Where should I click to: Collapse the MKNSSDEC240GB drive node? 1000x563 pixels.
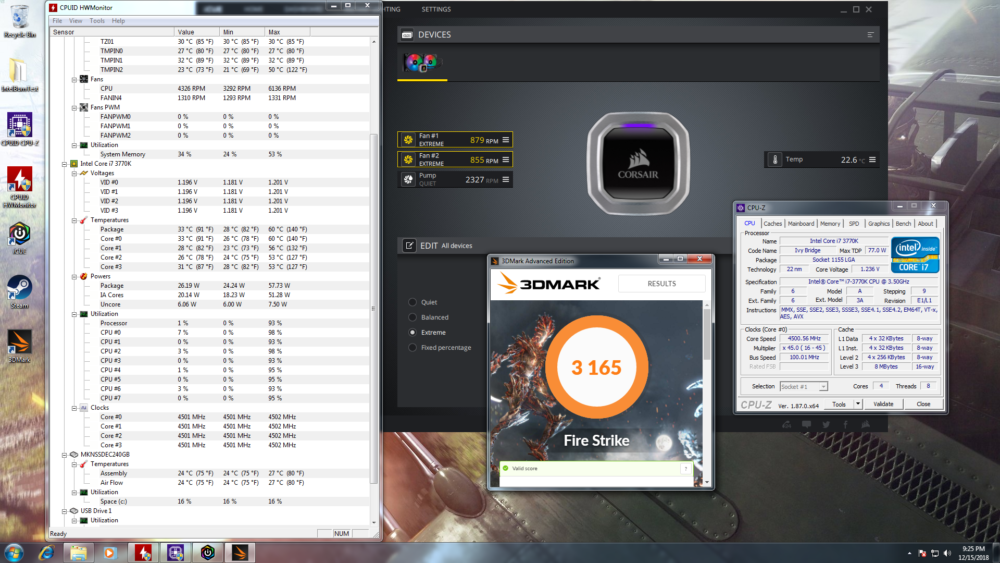point(64,455)
